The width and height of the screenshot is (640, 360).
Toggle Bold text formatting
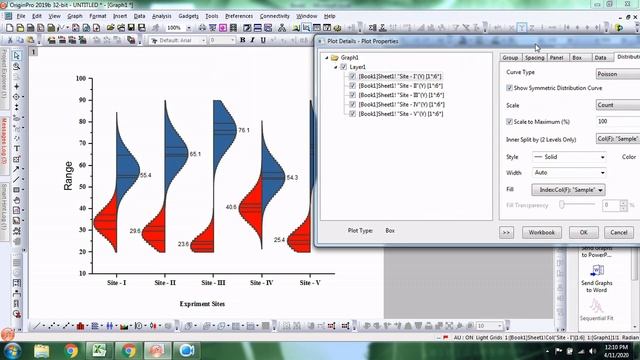click(242, 40)
